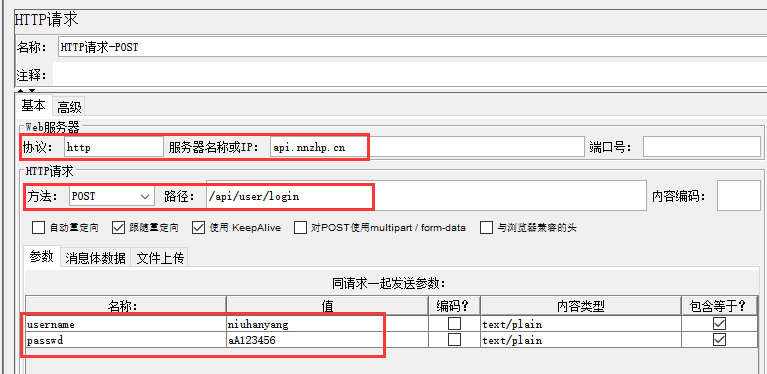Image resolution: width=767 pixels, height=374 pixels.
Task: Open the 消息体数据 tab
Action: [95, 258]
